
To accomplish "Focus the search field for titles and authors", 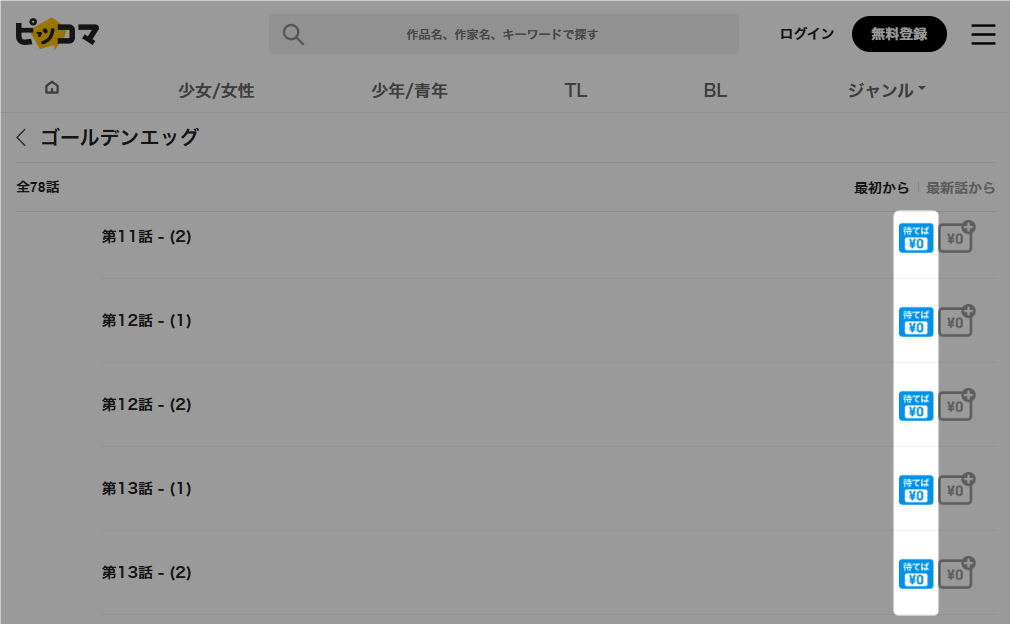I will [x=503, y=34].
